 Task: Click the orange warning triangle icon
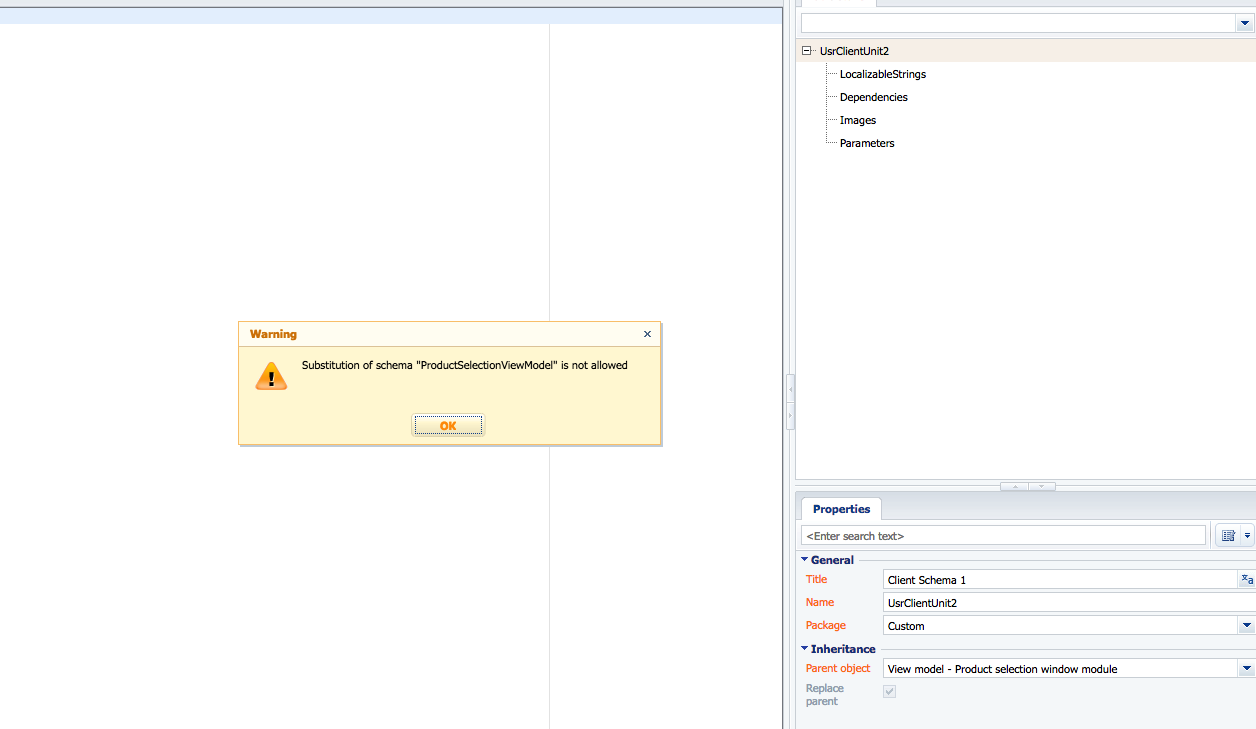tap(271, 376)
